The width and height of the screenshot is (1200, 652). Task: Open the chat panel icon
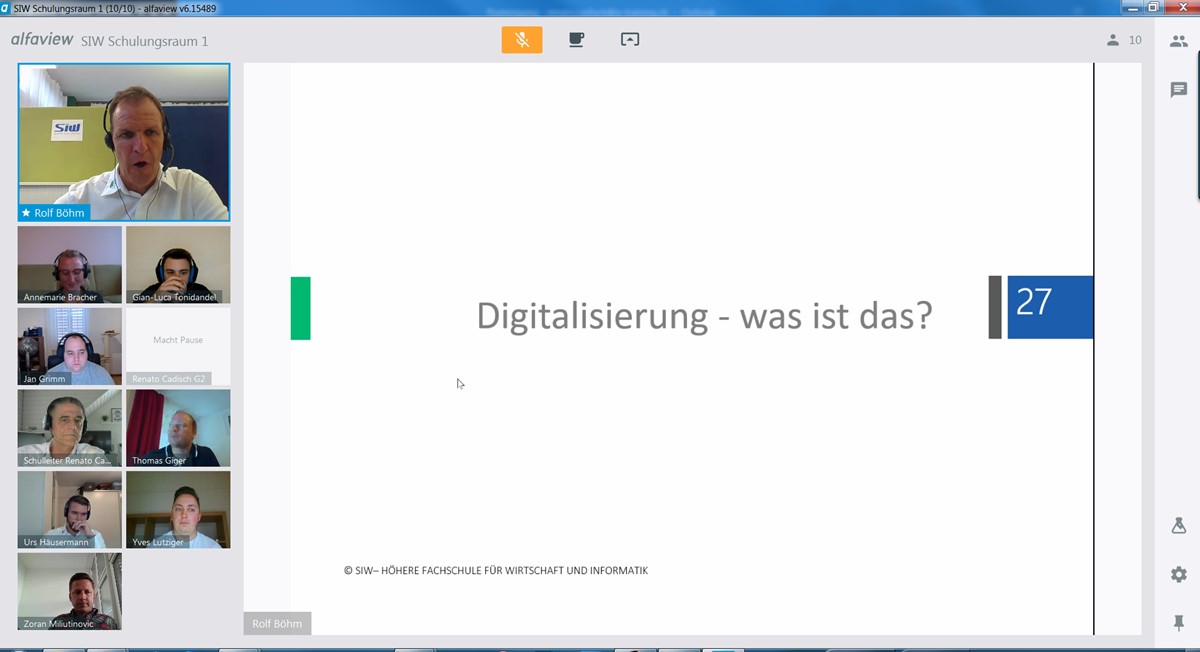[x=1178, y=90]
